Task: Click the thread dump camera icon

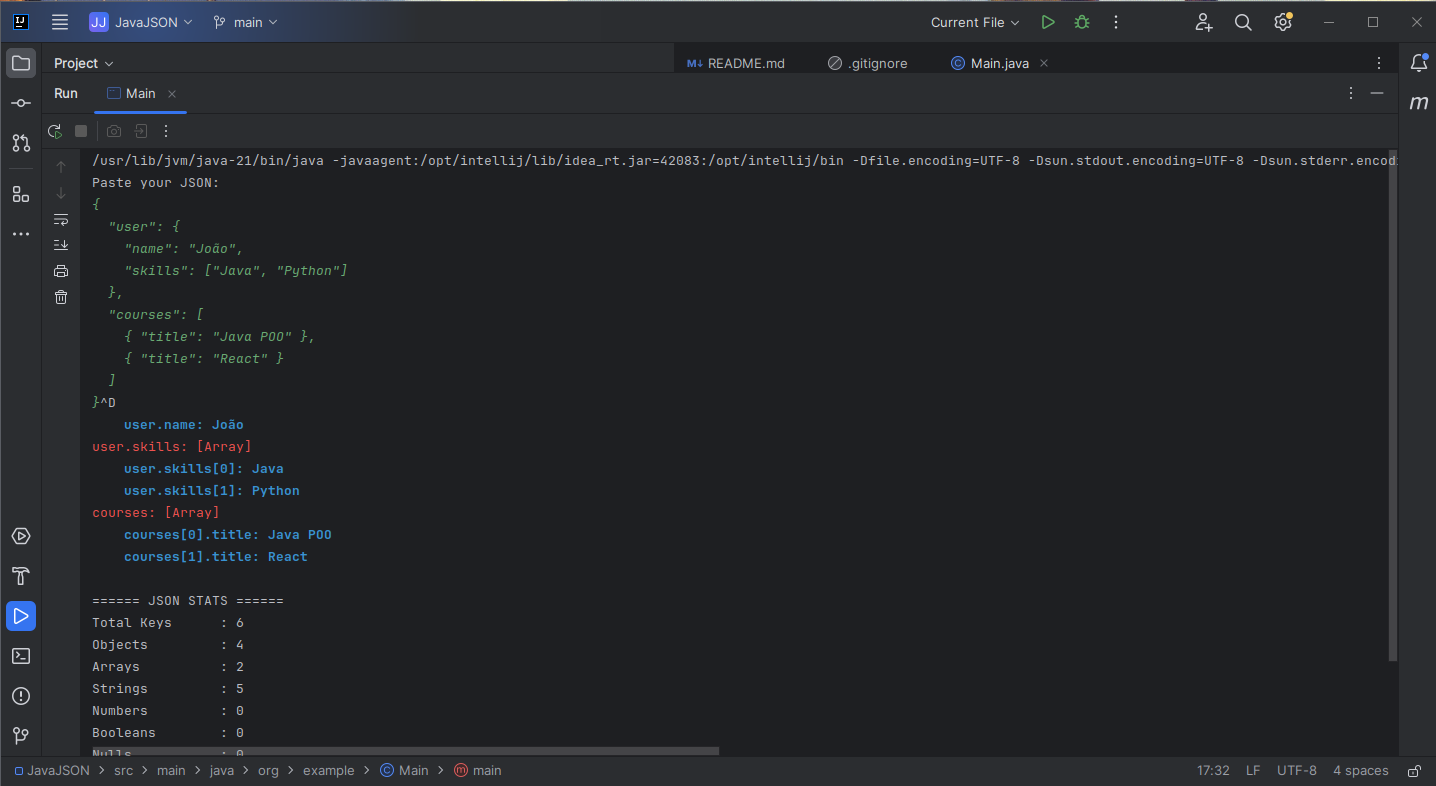Action: pos(114,131)
